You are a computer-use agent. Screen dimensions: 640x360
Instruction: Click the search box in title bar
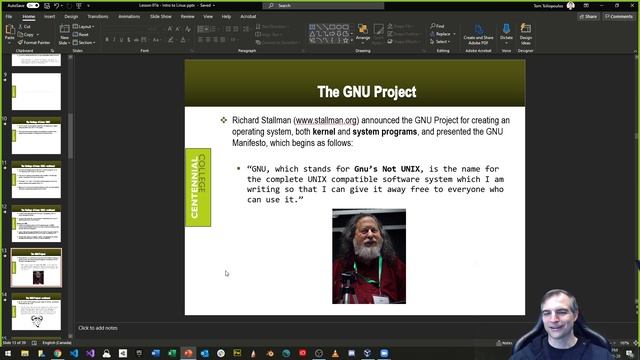point(323,6)
